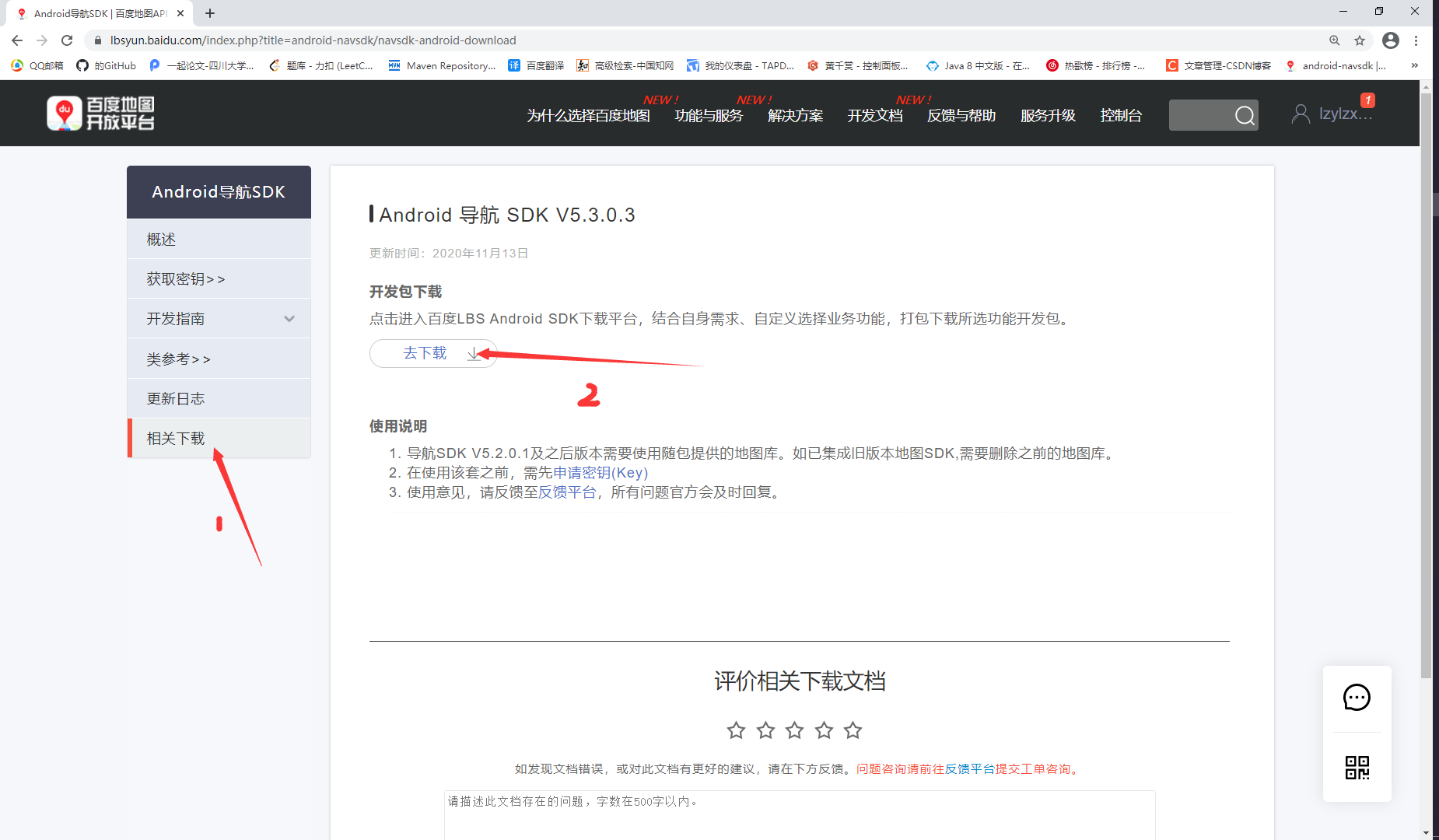1439x840 pixels.
Task: Follow the 反馈平台 link in red notice
Action: (970, 768)
